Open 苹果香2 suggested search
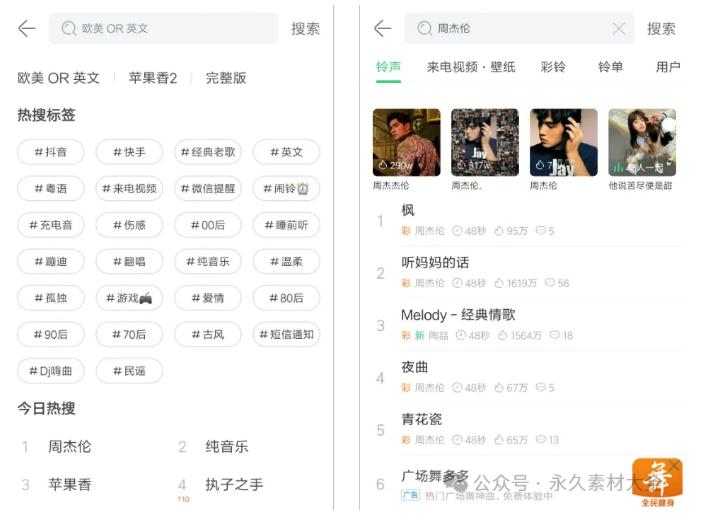Viewport: 717px width, 516px height. pyautogui.click(x=153, y=78)
